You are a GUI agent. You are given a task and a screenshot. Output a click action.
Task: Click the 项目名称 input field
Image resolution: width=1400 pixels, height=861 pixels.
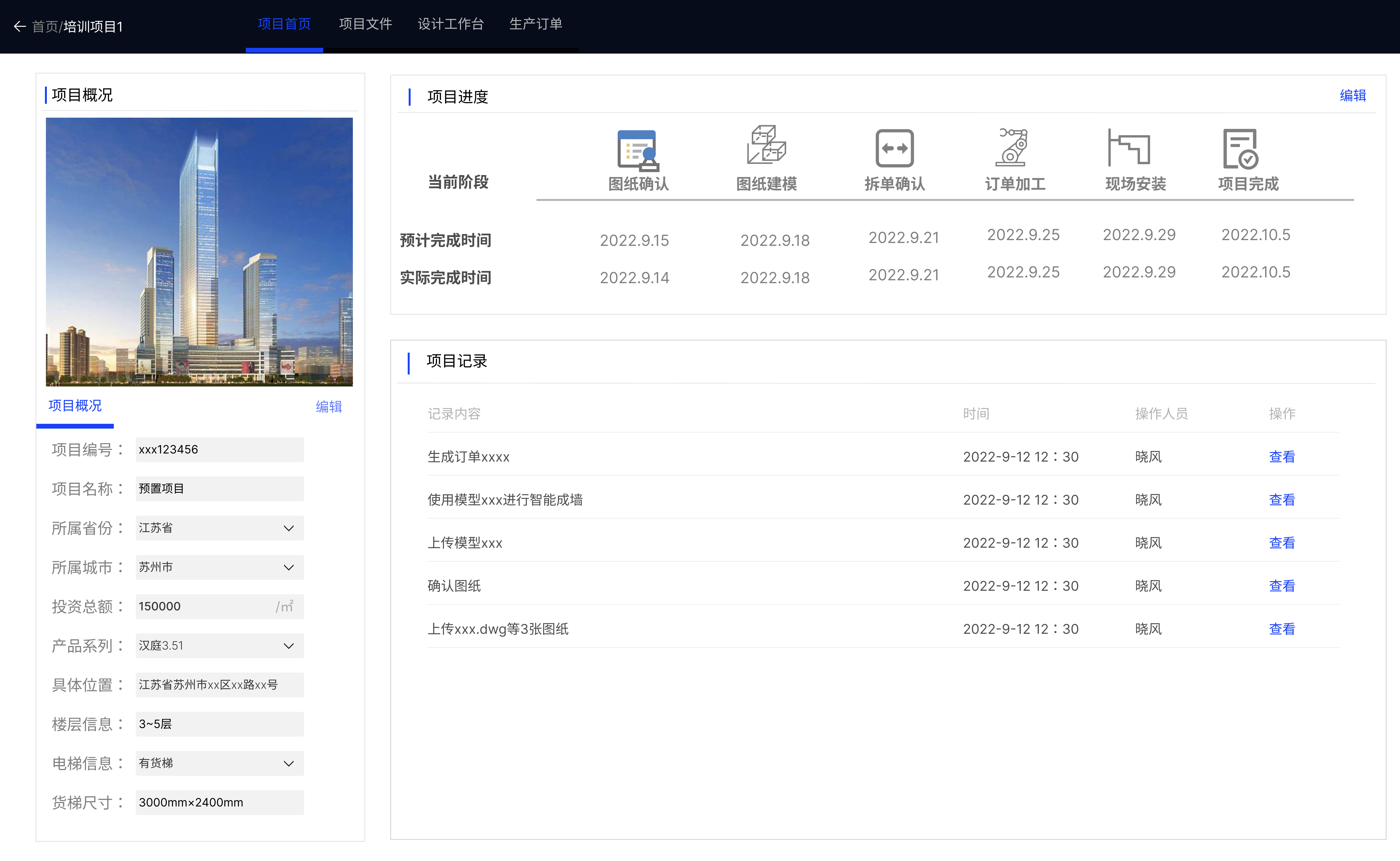pos(220,489)
